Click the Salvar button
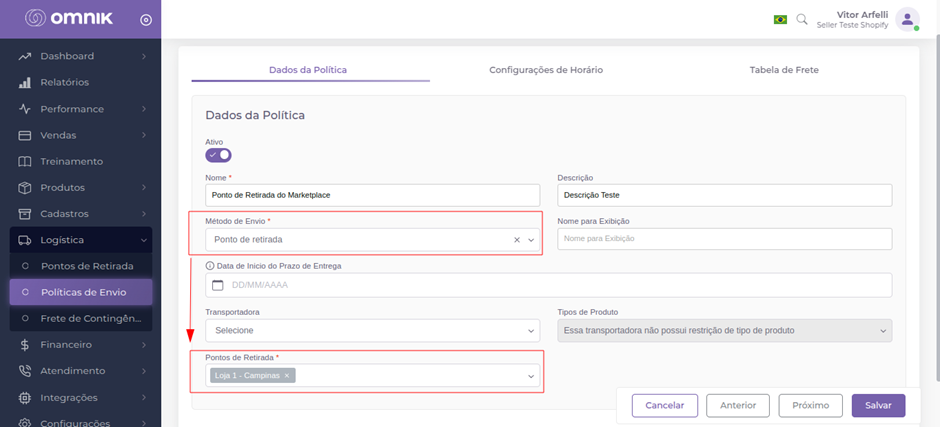This screenshot has height=427, width=940. [x=878, y=405]
